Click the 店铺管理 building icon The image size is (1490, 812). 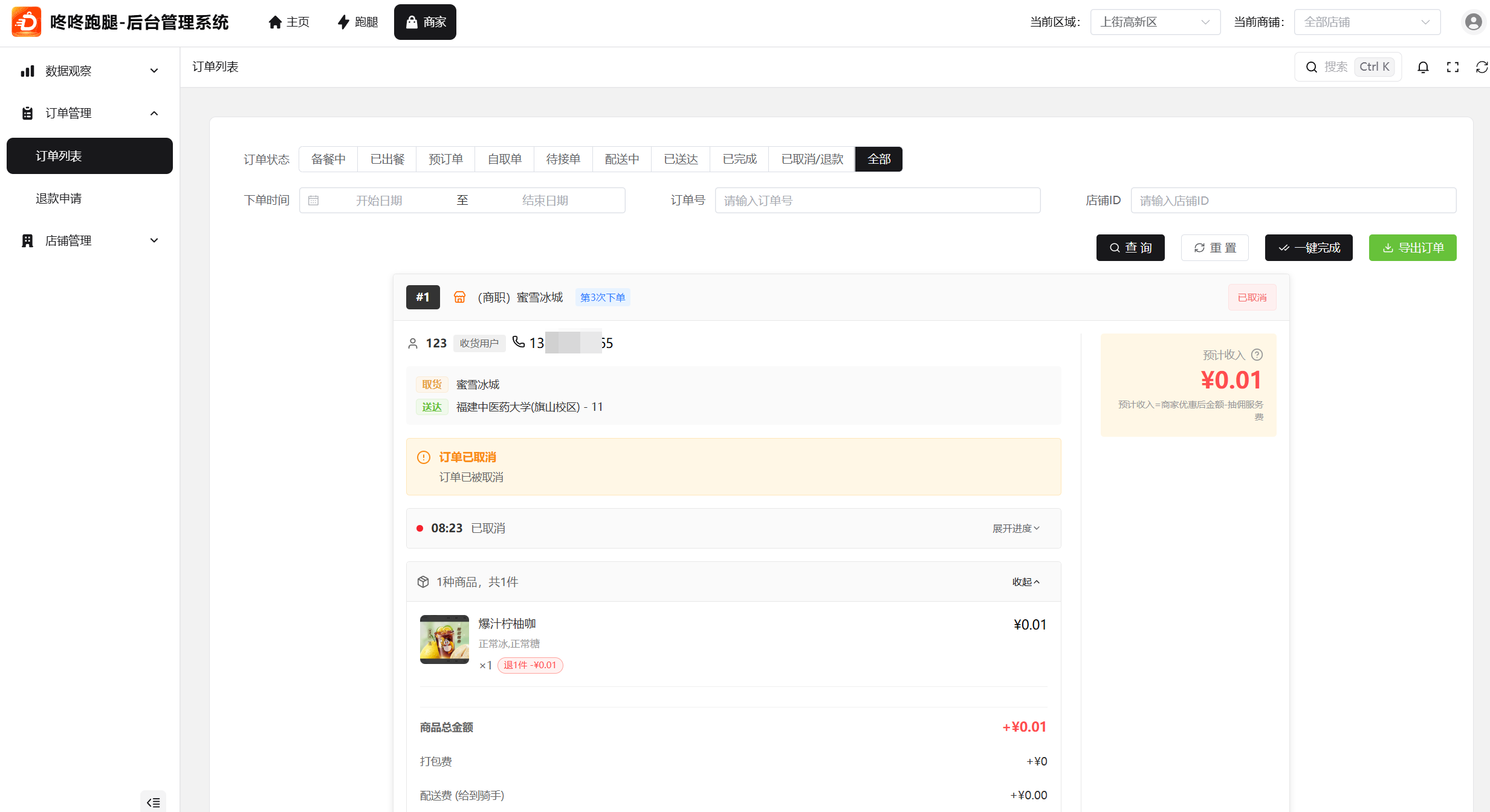tap(27, 240)
